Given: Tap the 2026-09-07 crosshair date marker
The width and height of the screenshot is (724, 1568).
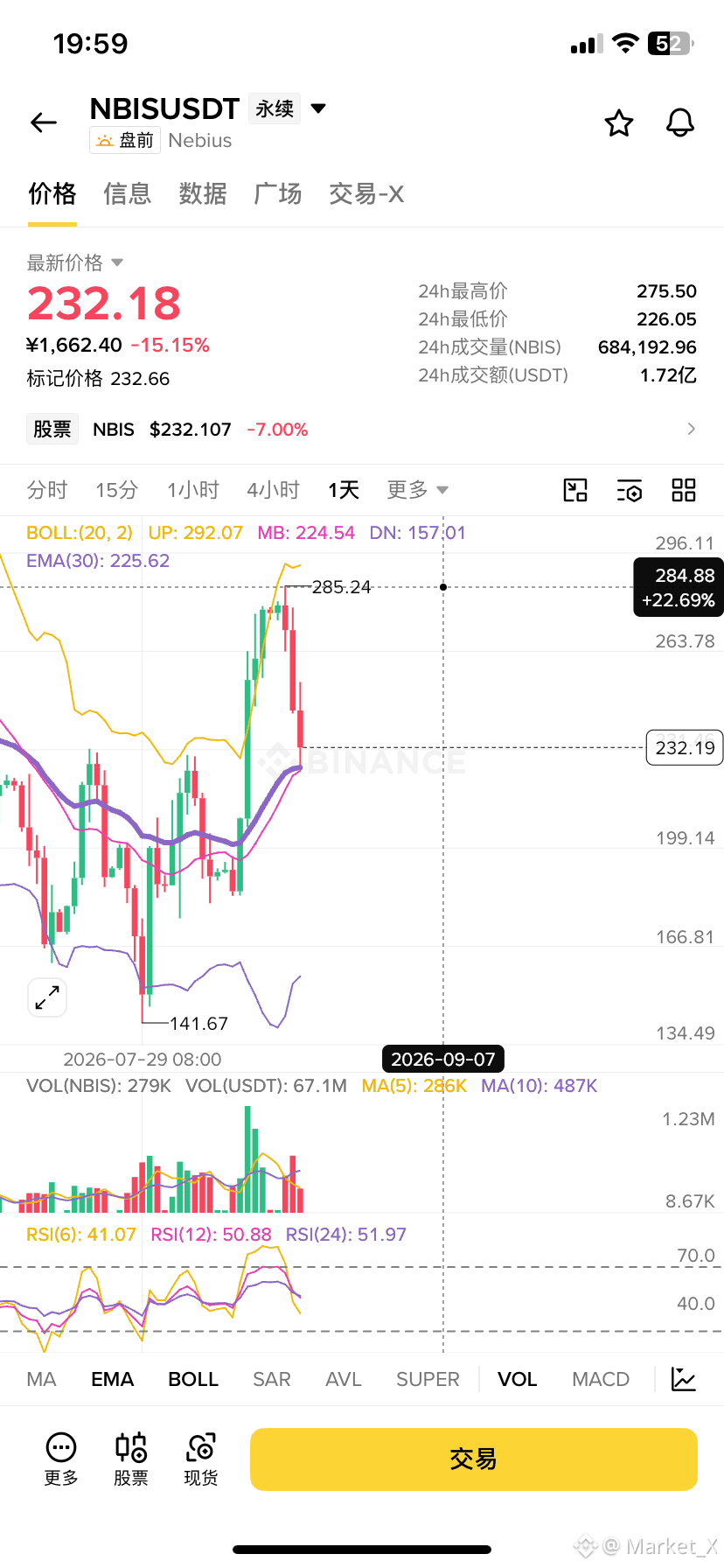Looking at the screenshot, I should point(443,1059).
